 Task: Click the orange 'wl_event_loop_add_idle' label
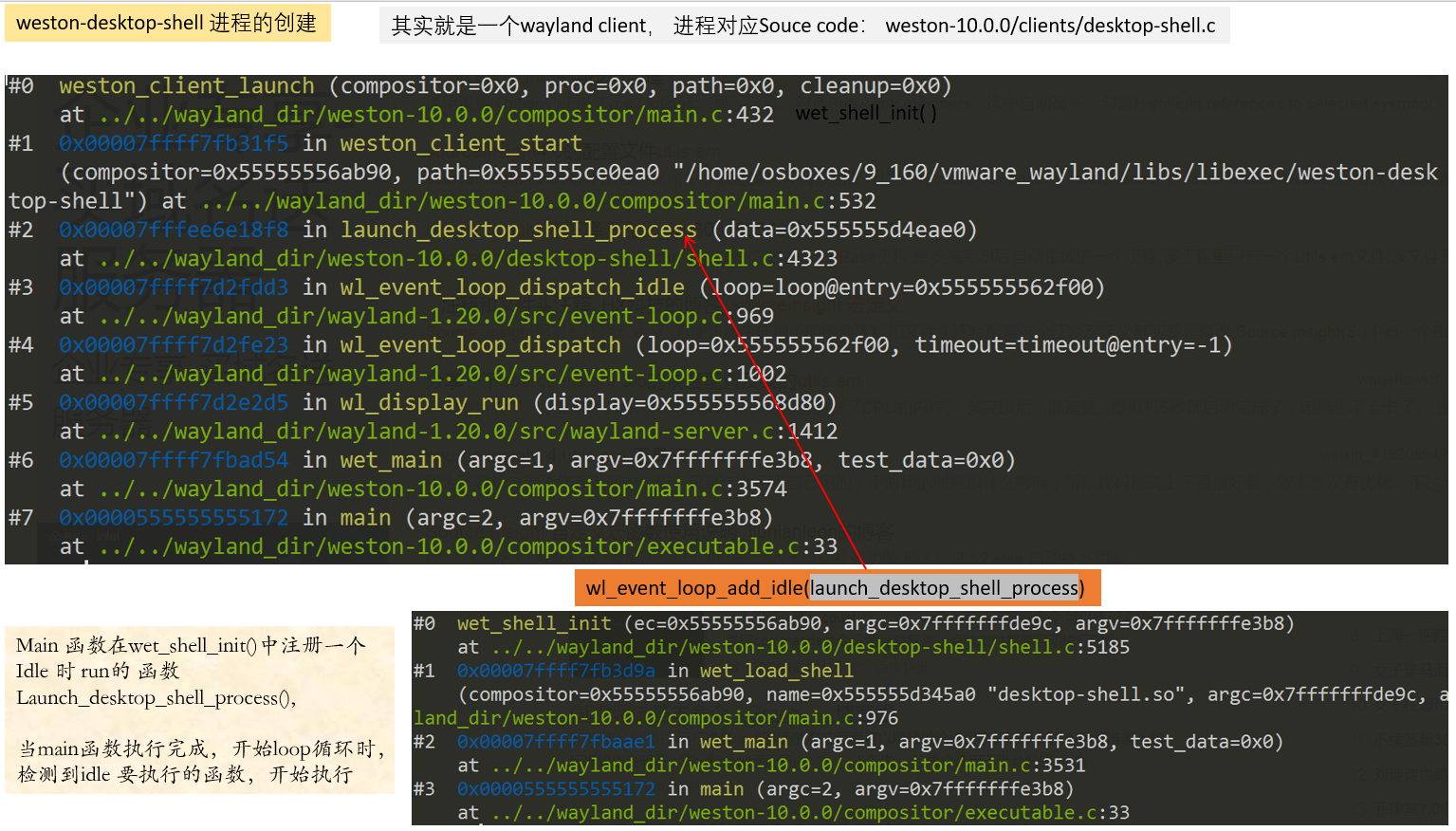(837, 588)
